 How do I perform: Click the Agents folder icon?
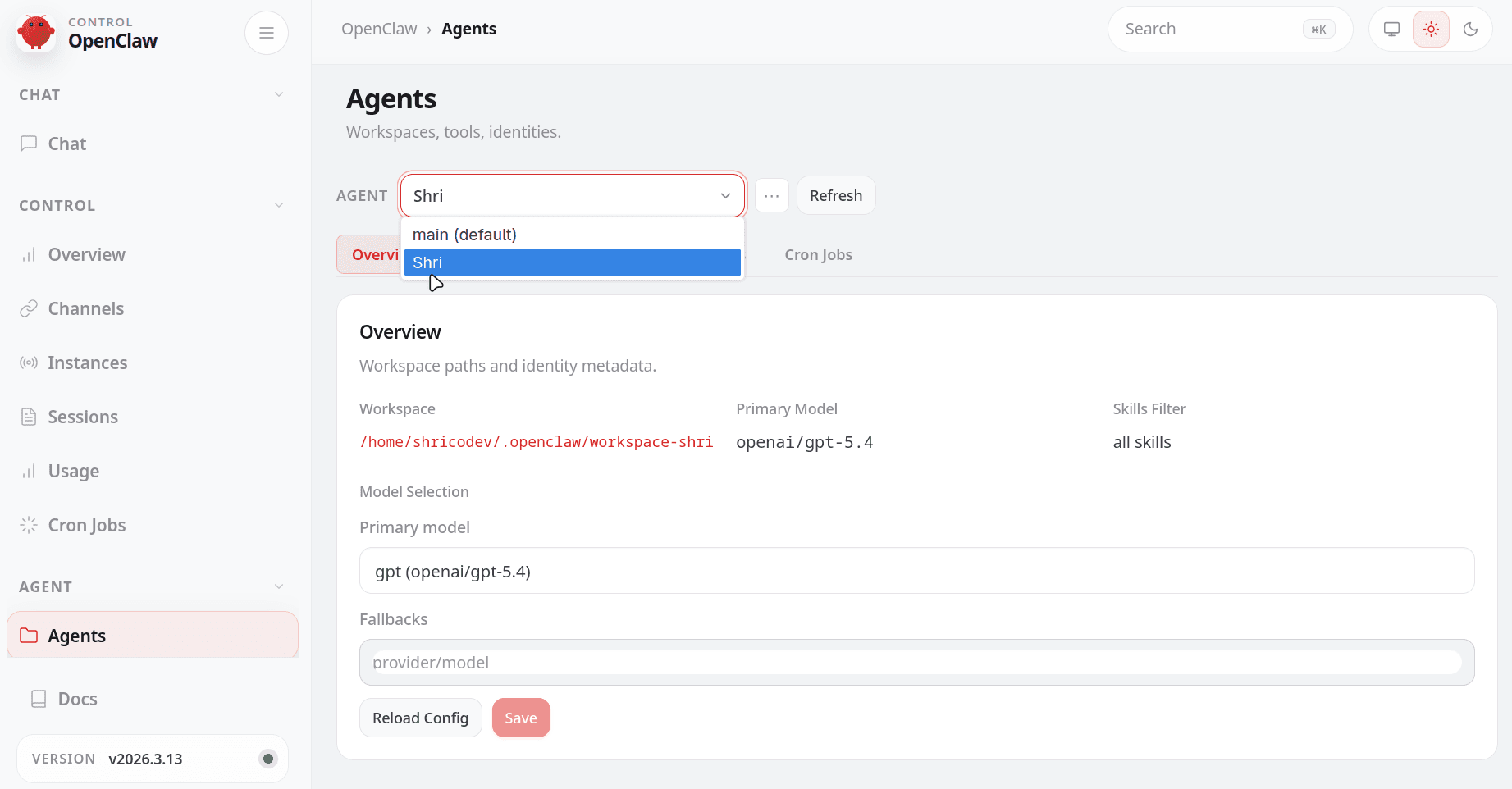pyautogui.click(x=29, y=636)
